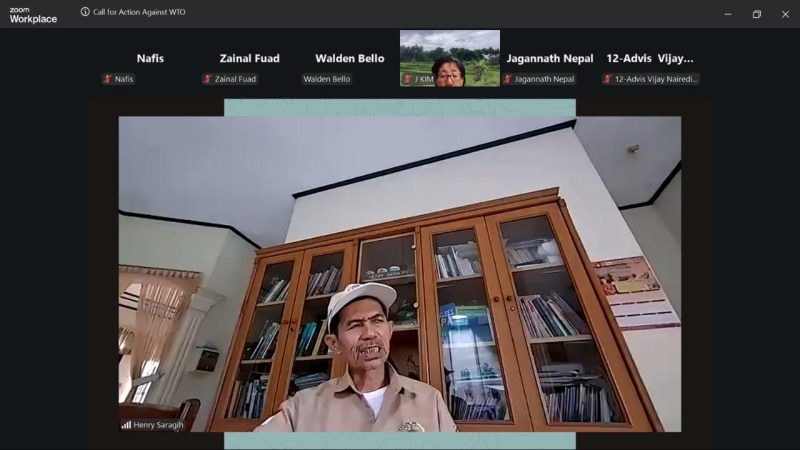800x450 pixels.
Task: Click I KIM's muted microphone icon
Action: coord(408,79)
